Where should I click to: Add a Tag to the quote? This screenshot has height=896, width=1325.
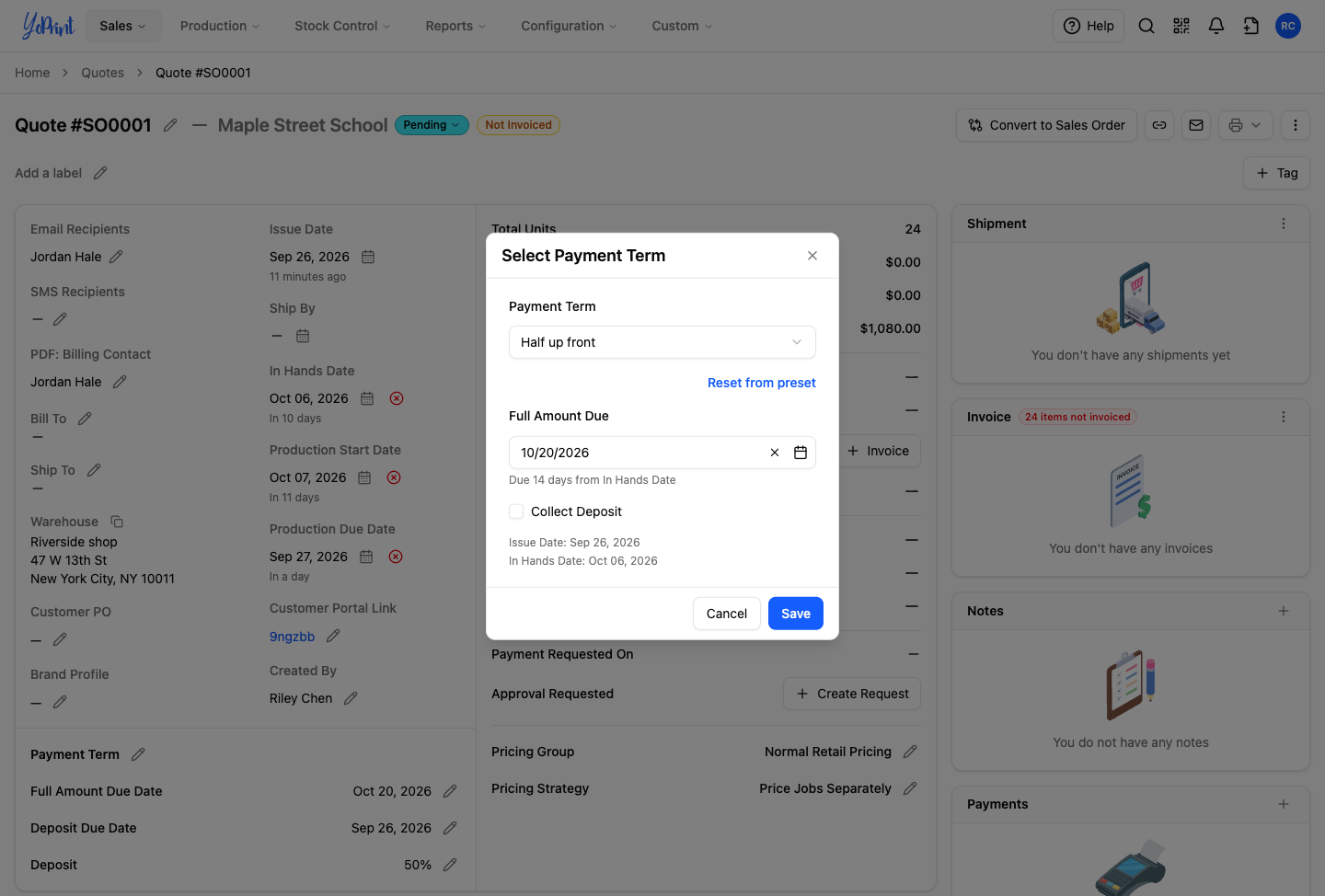(1277, 173)
